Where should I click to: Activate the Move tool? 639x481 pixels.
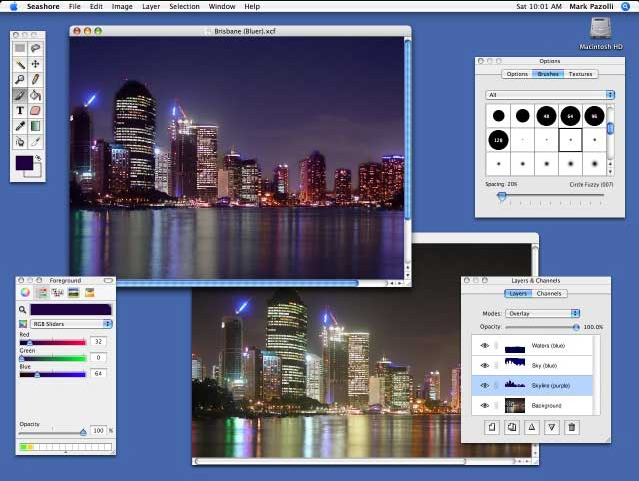click(x=36, y=63)
